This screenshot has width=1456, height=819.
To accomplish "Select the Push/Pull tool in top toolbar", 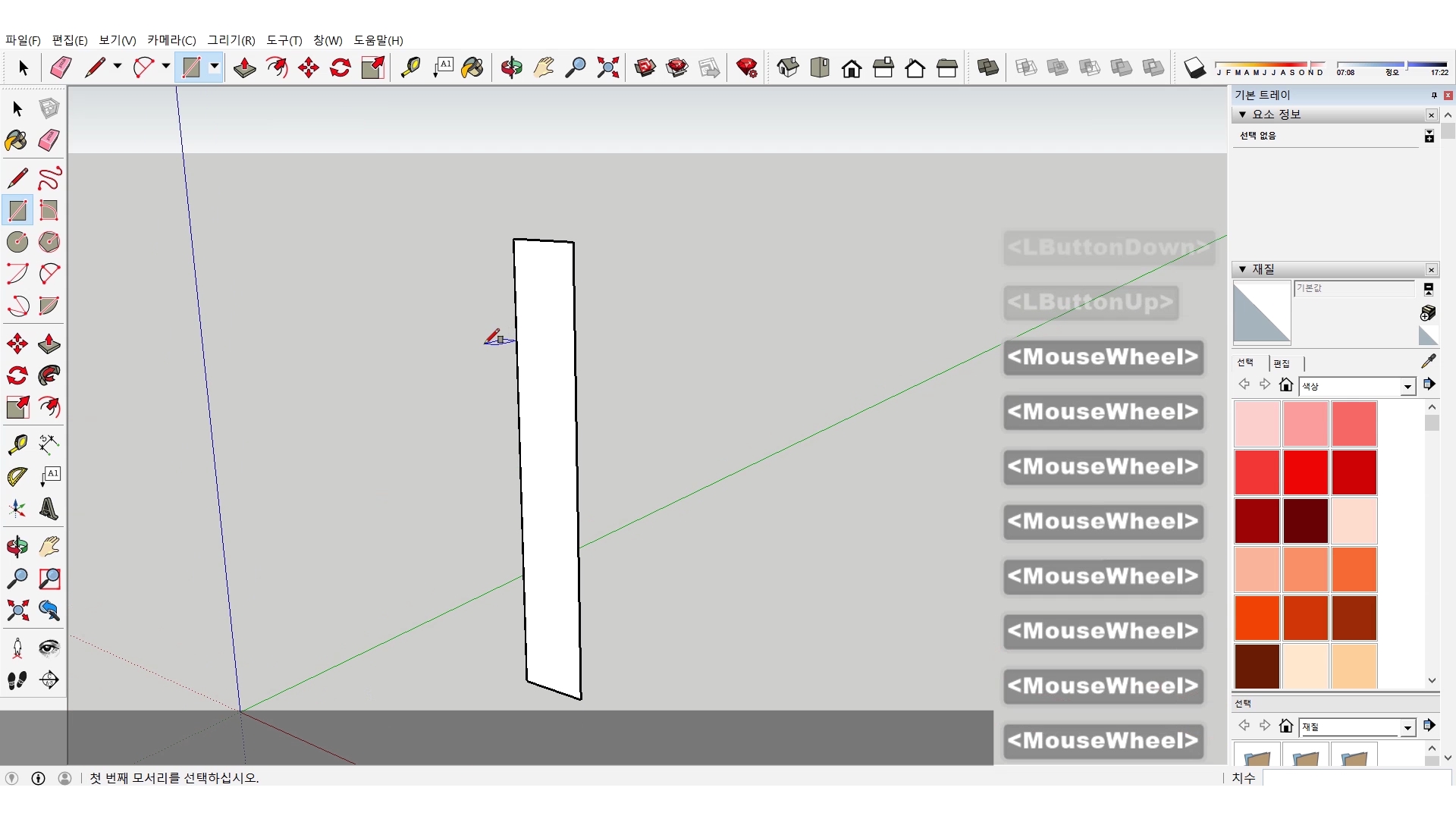I will tap(244, 68).
